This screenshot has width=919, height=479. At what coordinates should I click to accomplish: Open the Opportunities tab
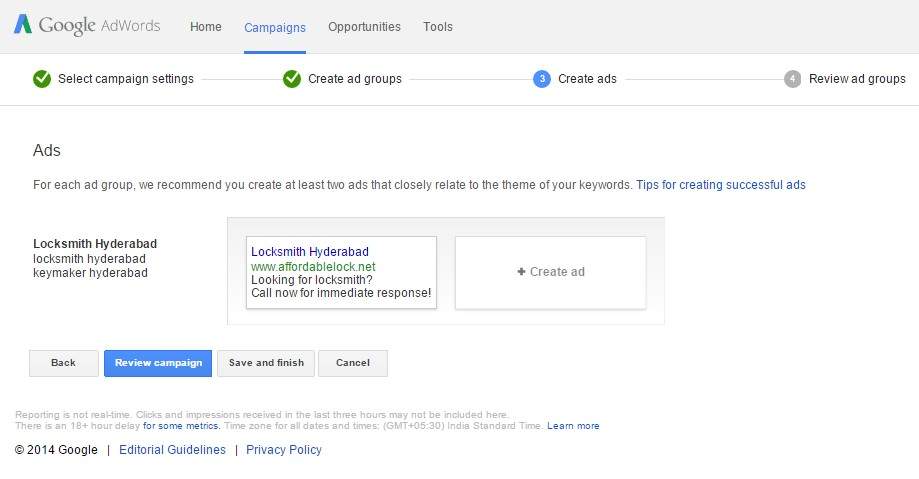tap(364, 27)
